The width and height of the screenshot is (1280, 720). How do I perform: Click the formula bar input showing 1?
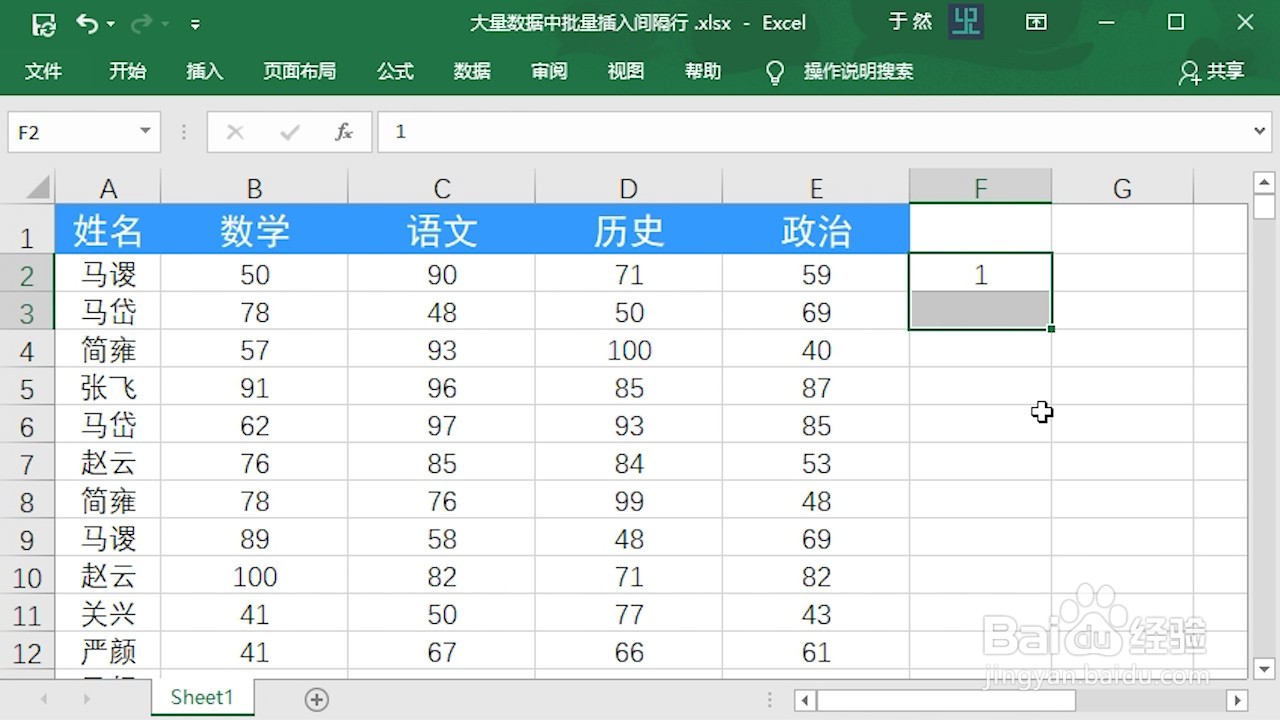(813, 132)
